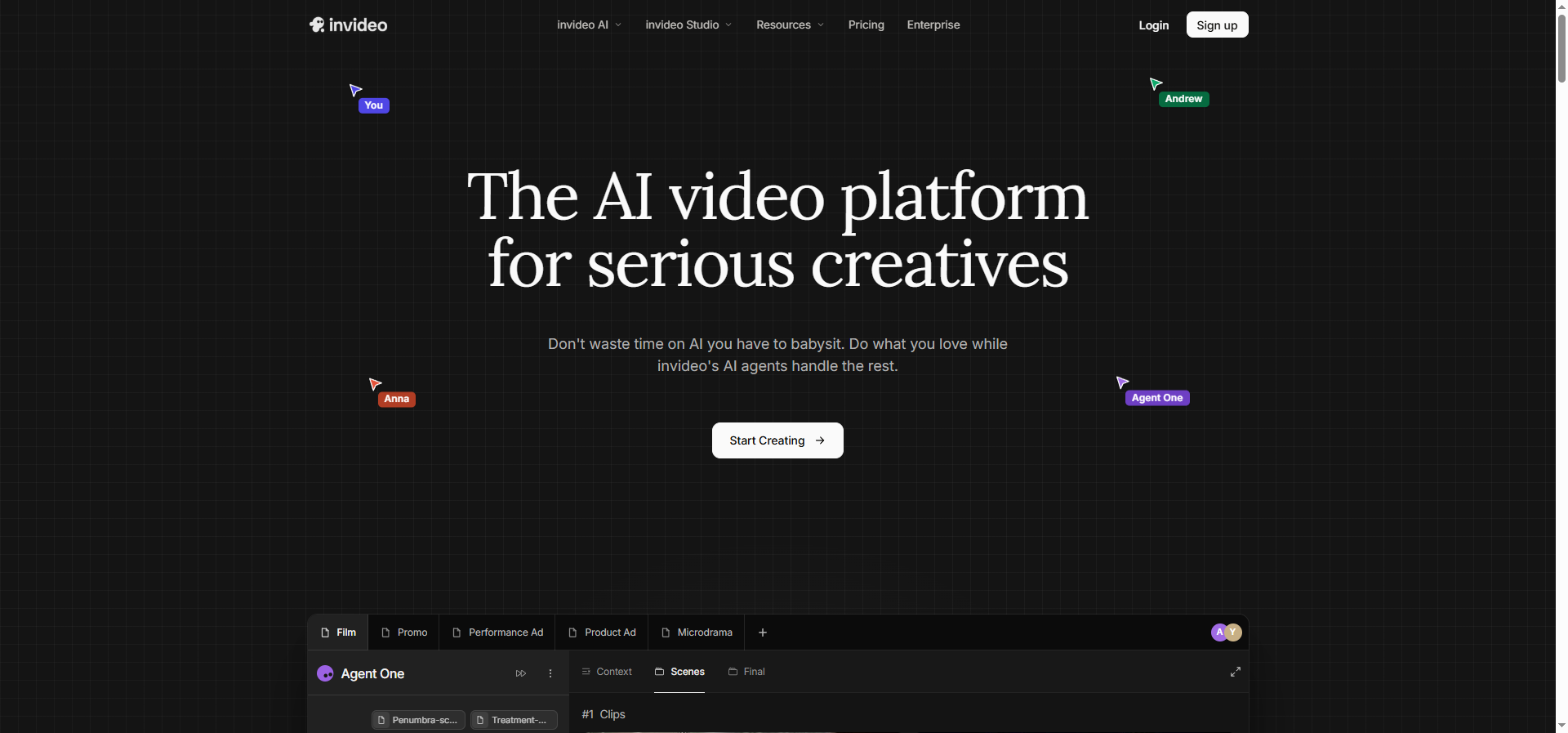1568x733 pixels.
Task: Open the Treatment-... file chip
Action: [x=514, y=720]
